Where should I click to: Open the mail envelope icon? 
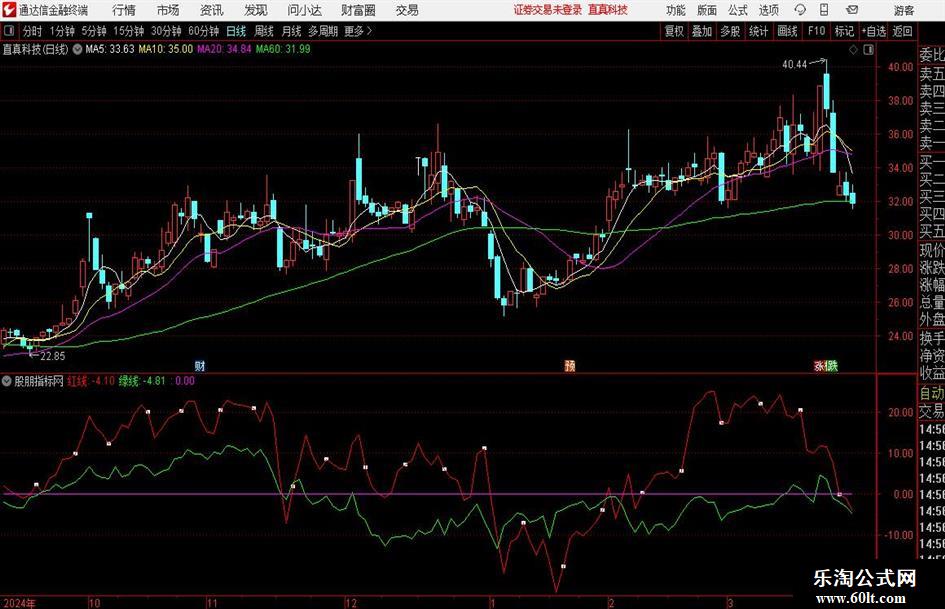852,10
